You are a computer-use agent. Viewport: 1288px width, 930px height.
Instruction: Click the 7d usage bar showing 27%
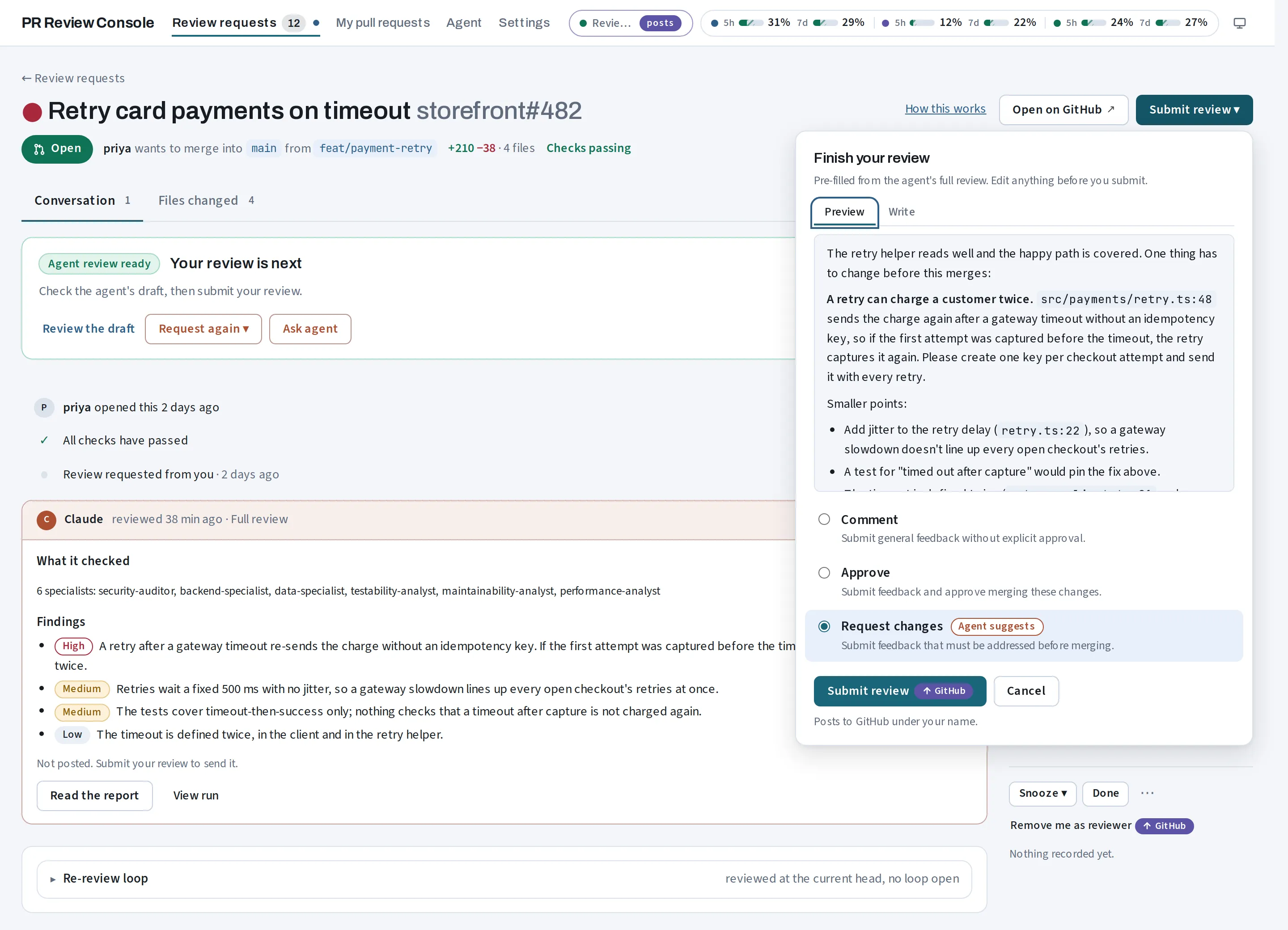(1167, 23)
